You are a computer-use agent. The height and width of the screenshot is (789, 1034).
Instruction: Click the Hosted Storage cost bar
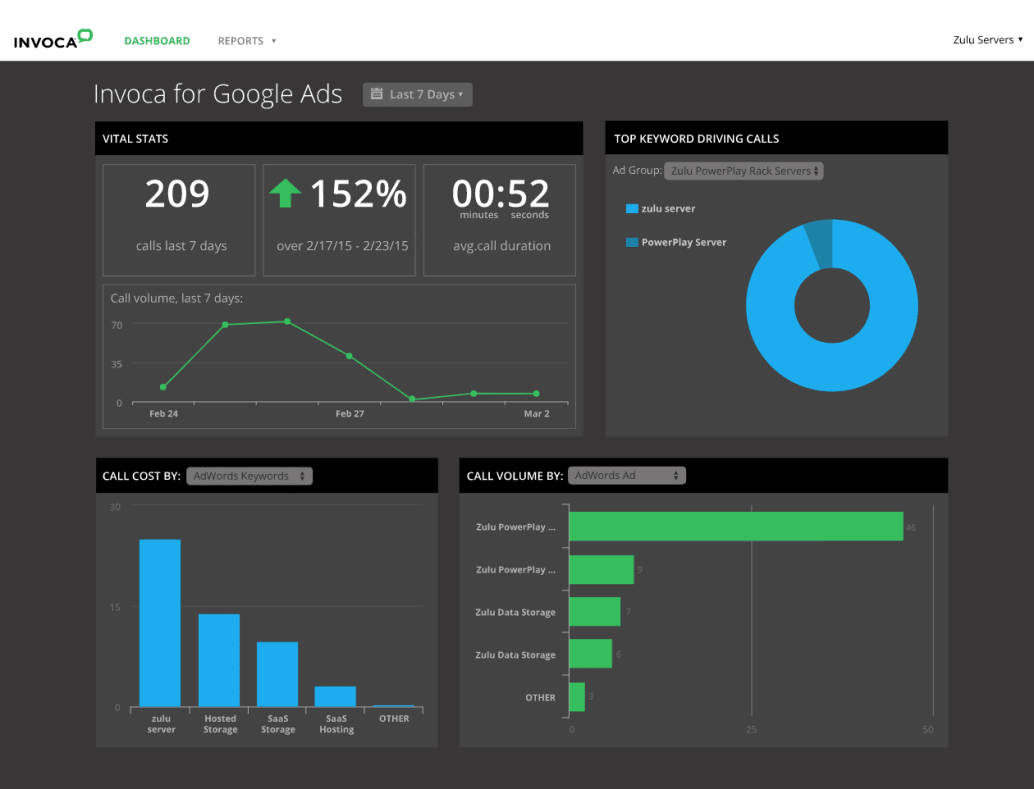219,660
